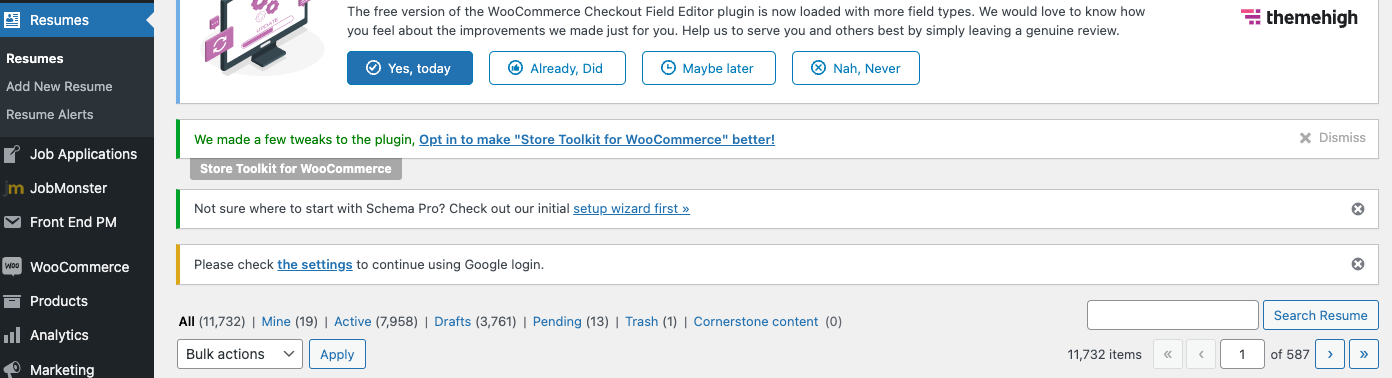Go to the next page of resumes
The image size is (1392, 378).
(1329, 354)
